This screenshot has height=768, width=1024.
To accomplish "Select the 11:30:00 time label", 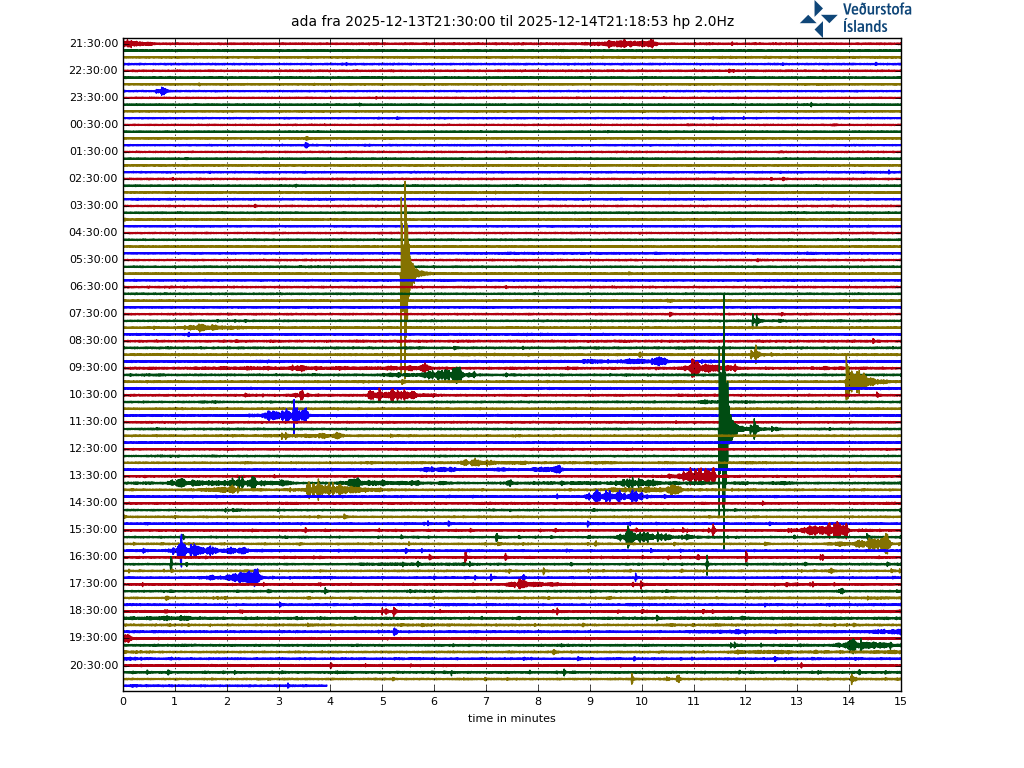I will point(94,422).
